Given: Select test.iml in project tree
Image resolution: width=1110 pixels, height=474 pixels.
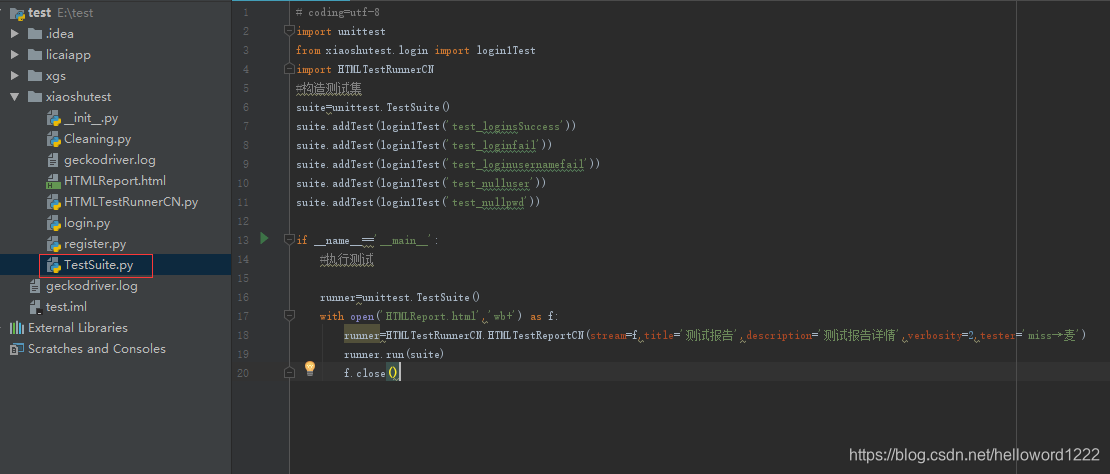Looking at the screenshot, I should coord(67,307).
